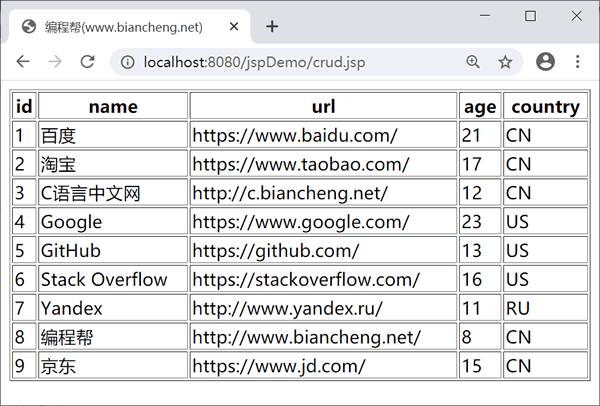Click the RU country cell
This screenshot has width=600, height=406.
click(546, 308)
